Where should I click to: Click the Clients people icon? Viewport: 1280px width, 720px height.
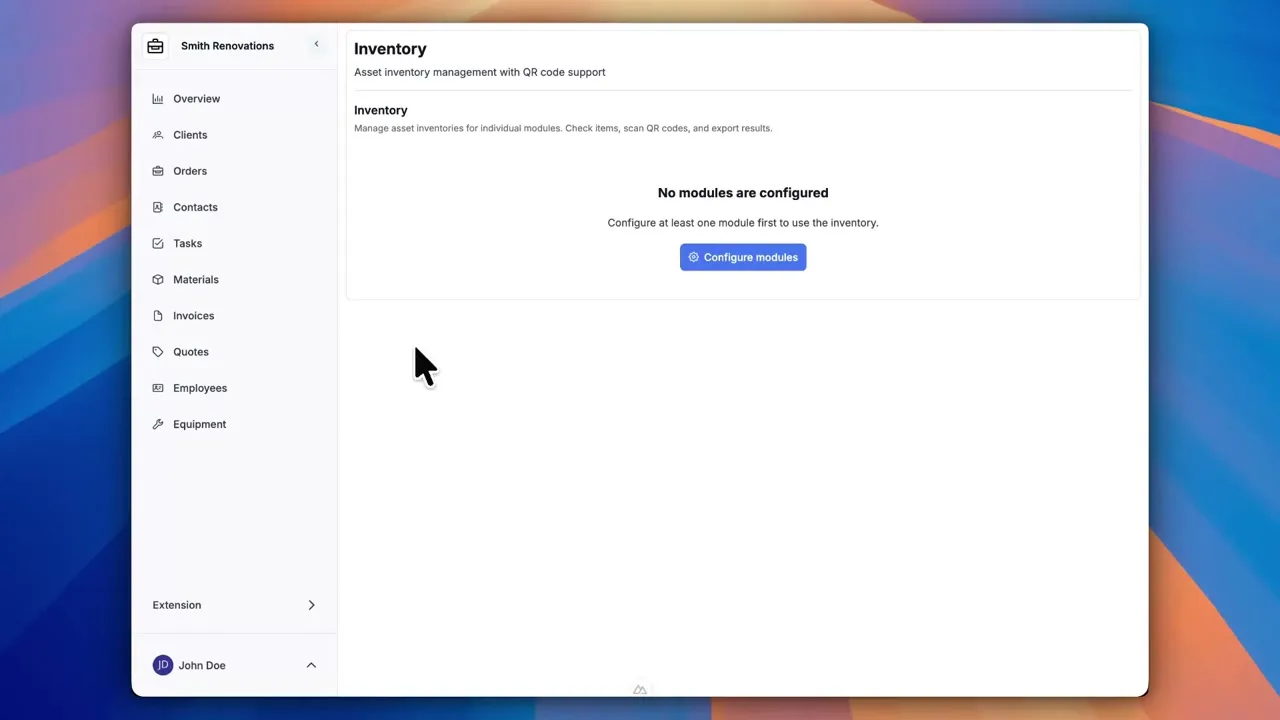[158, 135]
